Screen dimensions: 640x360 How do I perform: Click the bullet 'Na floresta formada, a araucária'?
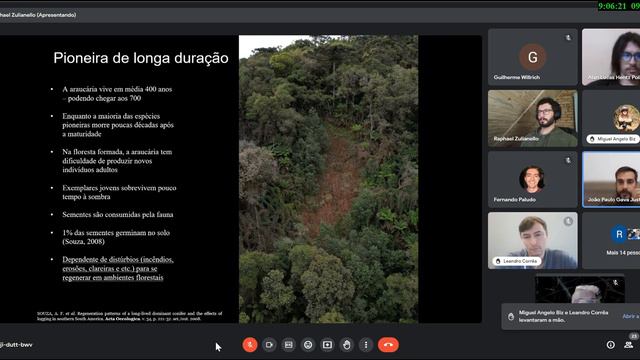tap(117, 161)
